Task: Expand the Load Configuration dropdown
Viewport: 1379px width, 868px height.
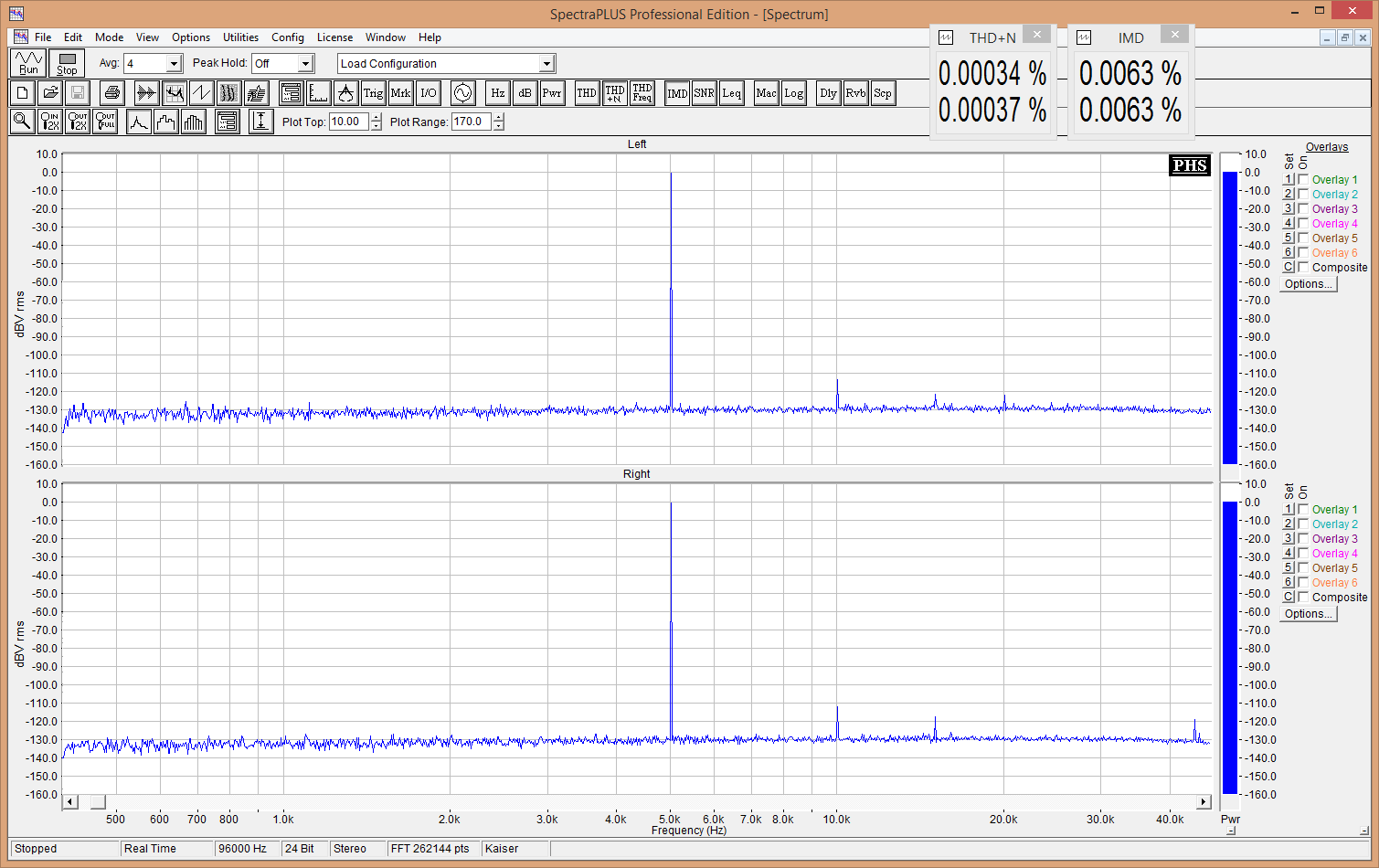Action: (546, 64)
